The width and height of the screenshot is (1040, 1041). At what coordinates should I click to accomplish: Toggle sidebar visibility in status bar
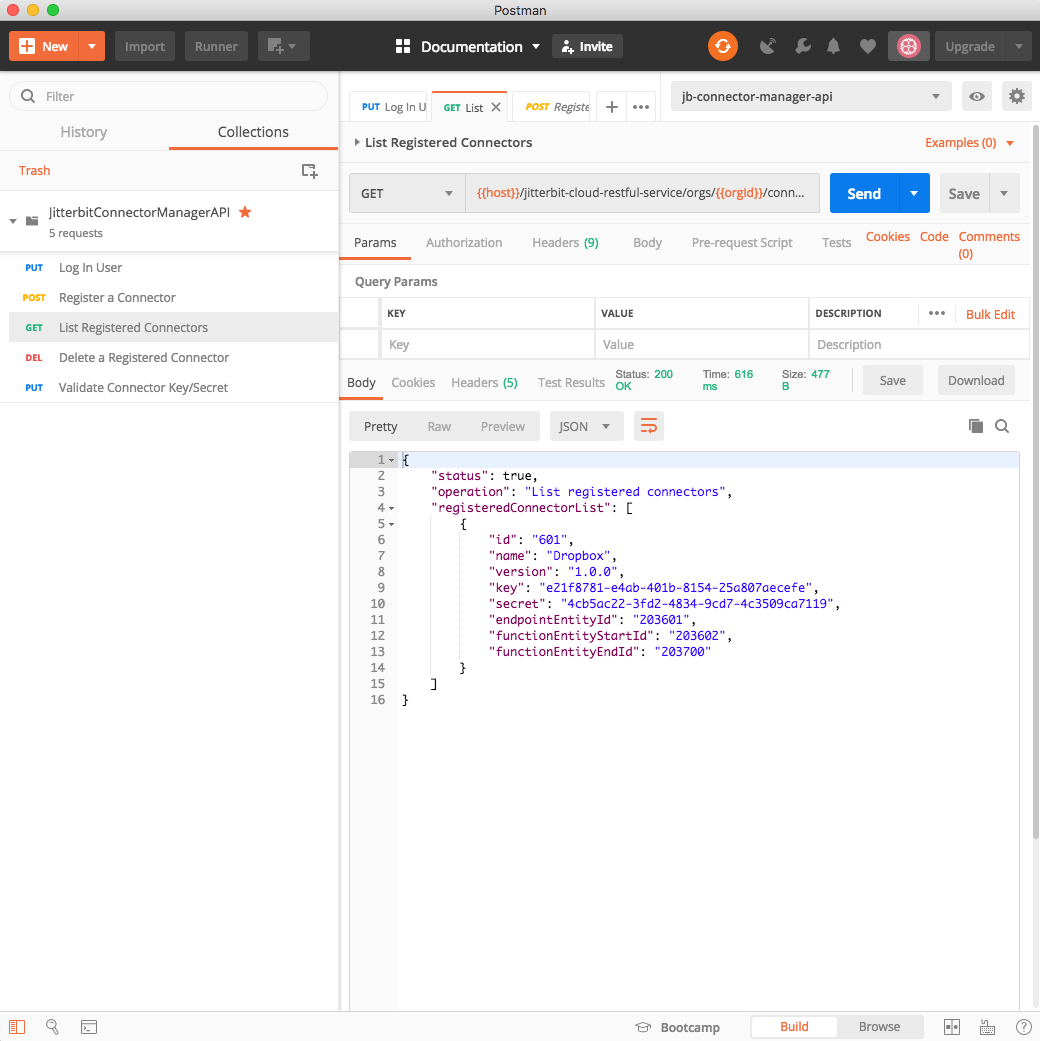[17, 1027]
